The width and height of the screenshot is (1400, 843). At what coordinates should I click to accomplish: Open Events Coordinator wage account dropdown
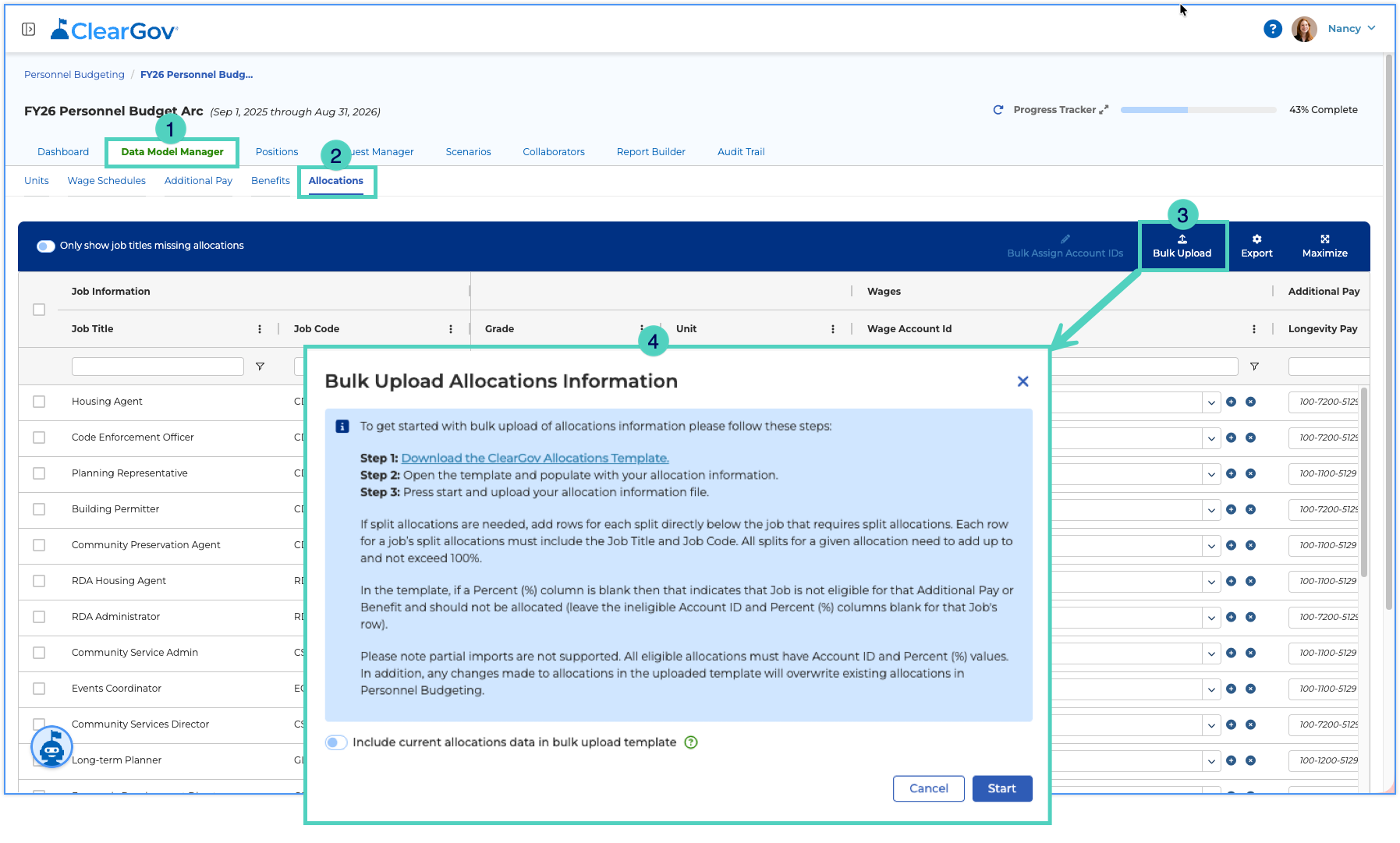coord(1210,689)
